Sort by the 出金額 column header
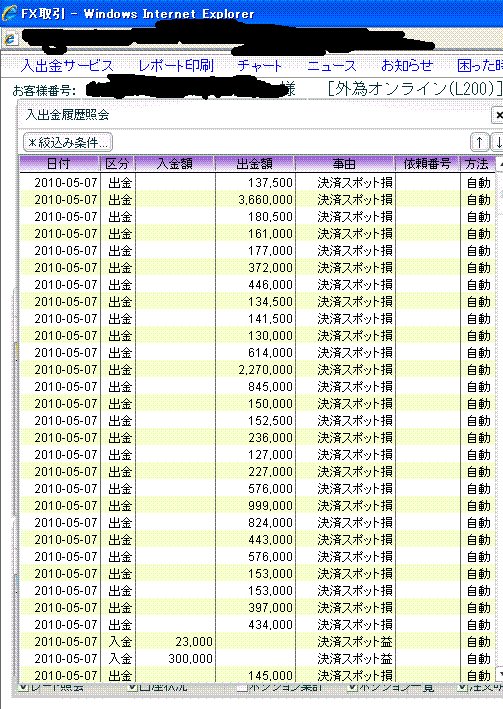The height and width of the screenshot is (709, 503). [x=255, y=164]
